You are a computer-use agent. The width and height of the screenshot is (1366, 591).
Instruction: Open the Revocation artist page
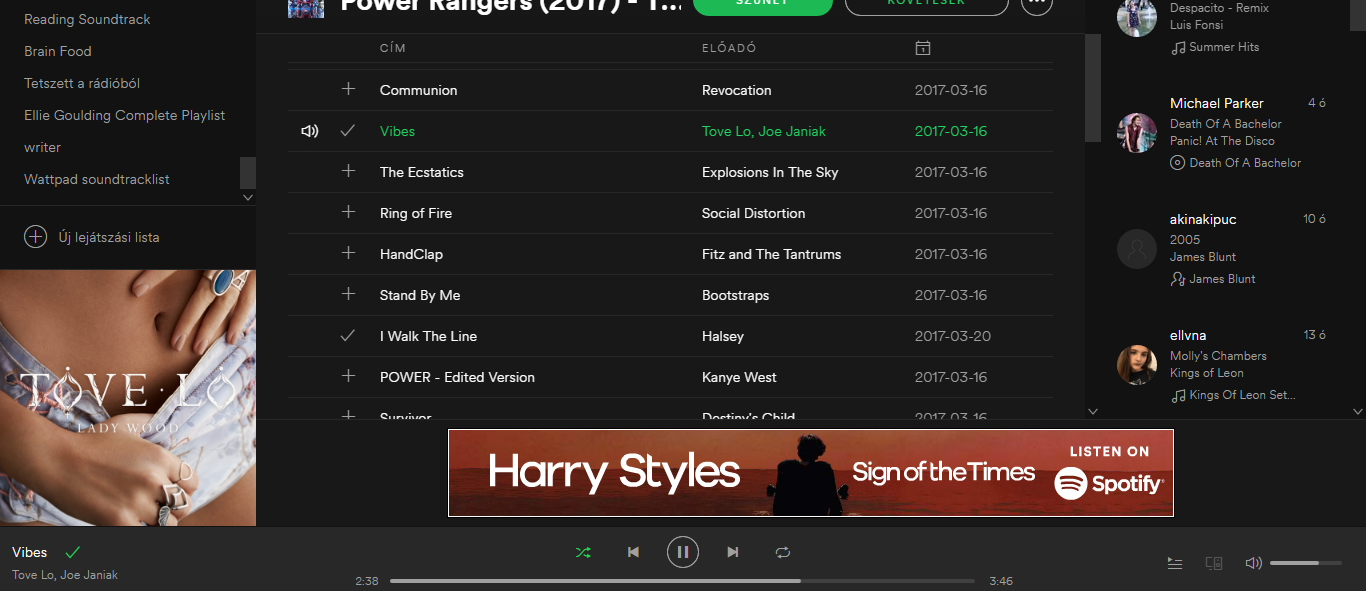tap(737, 90)
